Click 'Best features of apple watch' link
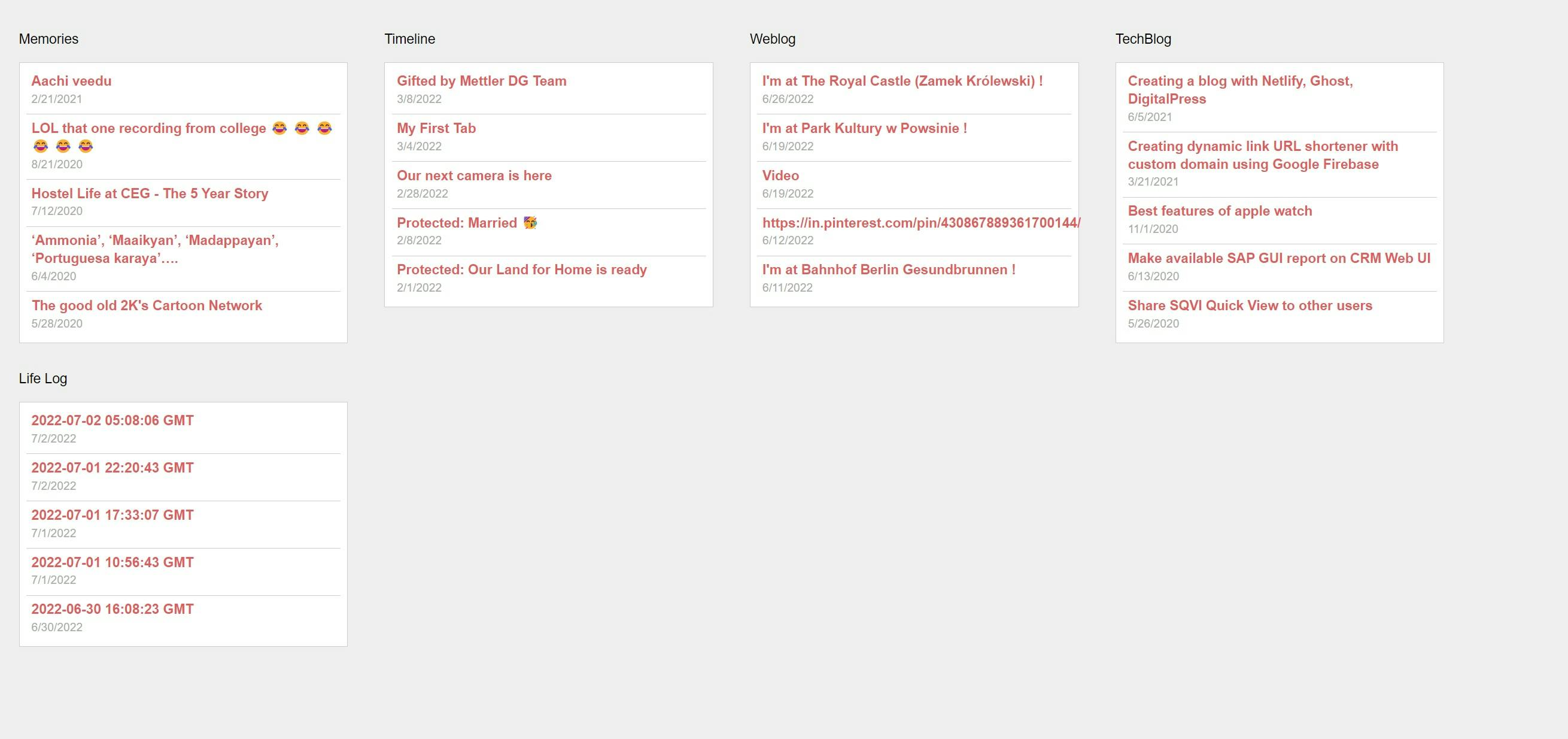Image resolution: width=1568 pixels, height=739 pixels. [x=1220, y=211]
